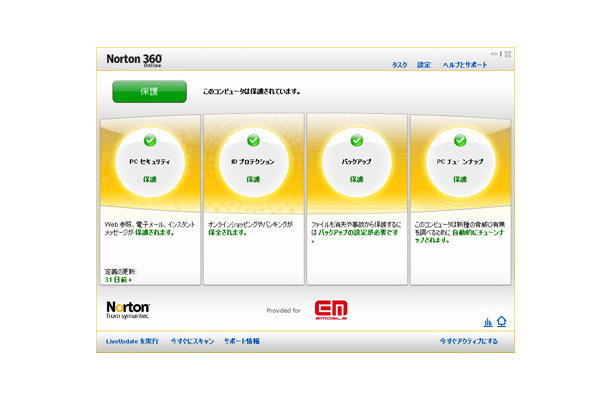Open the ID プロテクション panel label
This screenshot has width=610, height=400.
click(x=253, y=161)
